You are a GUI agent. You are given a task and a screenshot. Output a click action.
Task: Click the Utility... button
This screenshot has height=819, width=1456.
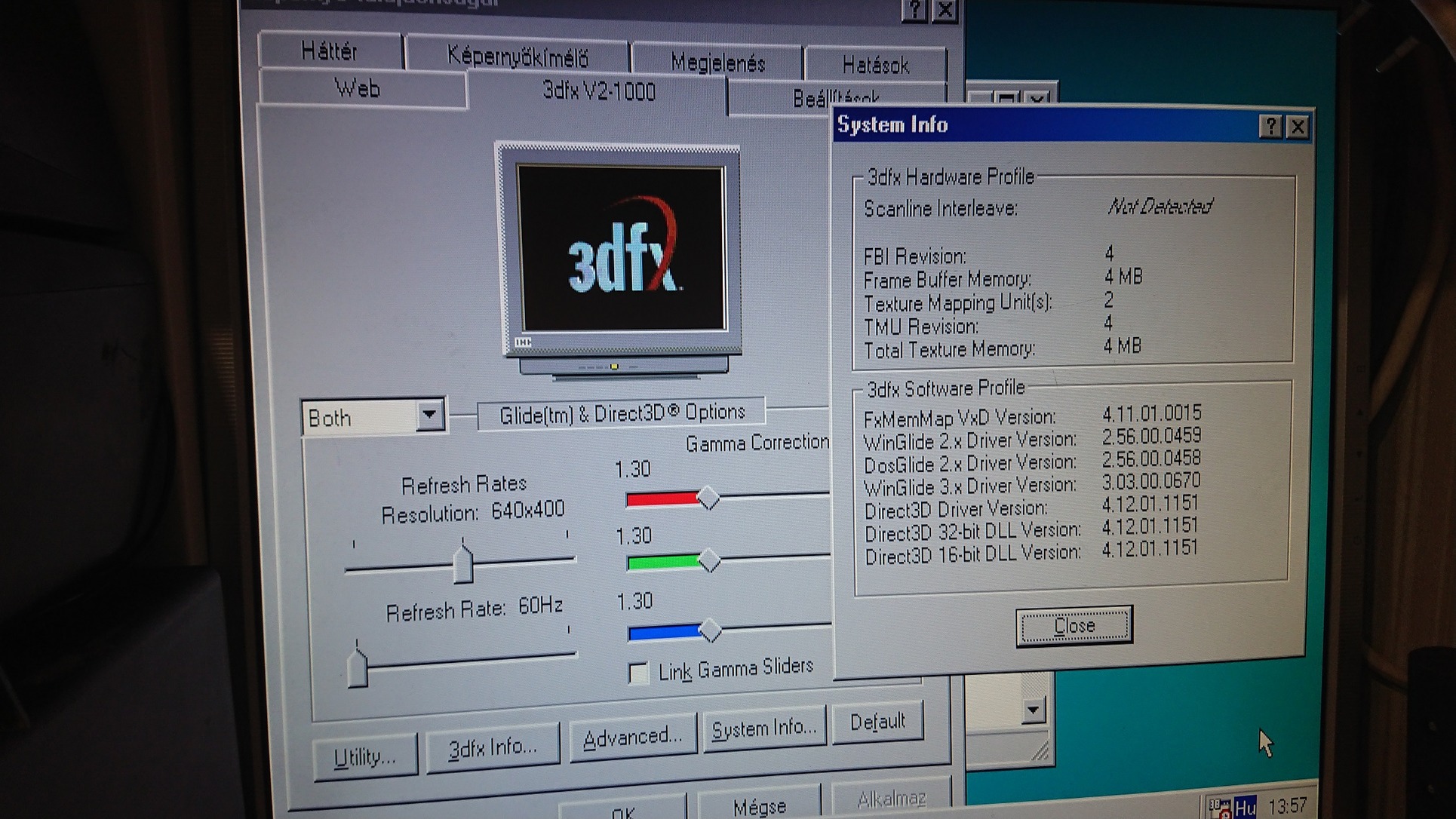tap(364, 756)
